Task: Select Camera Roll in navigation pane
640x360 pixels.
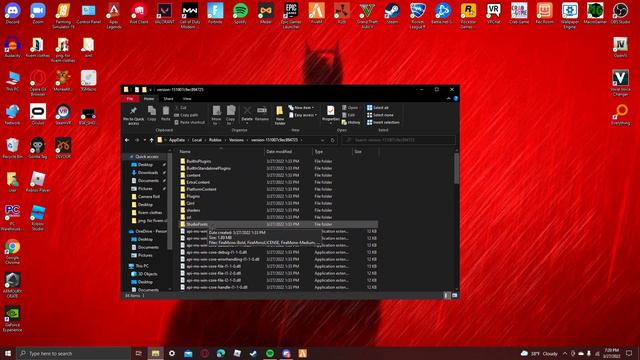Action: [149, 196]
